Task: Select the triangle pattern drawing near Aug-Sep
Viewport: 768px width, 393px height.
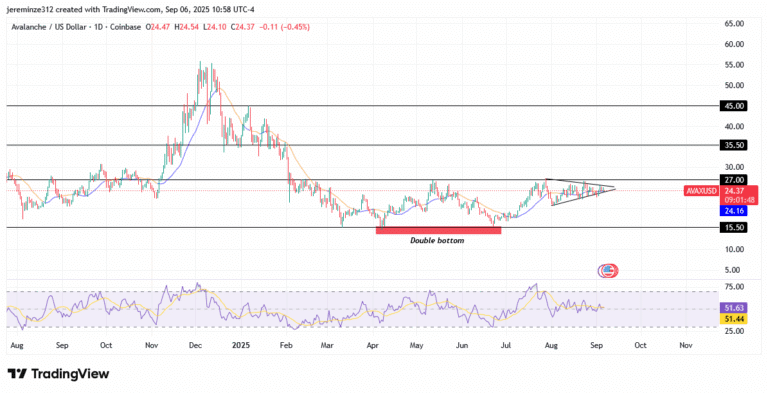Action: point(580,192)
